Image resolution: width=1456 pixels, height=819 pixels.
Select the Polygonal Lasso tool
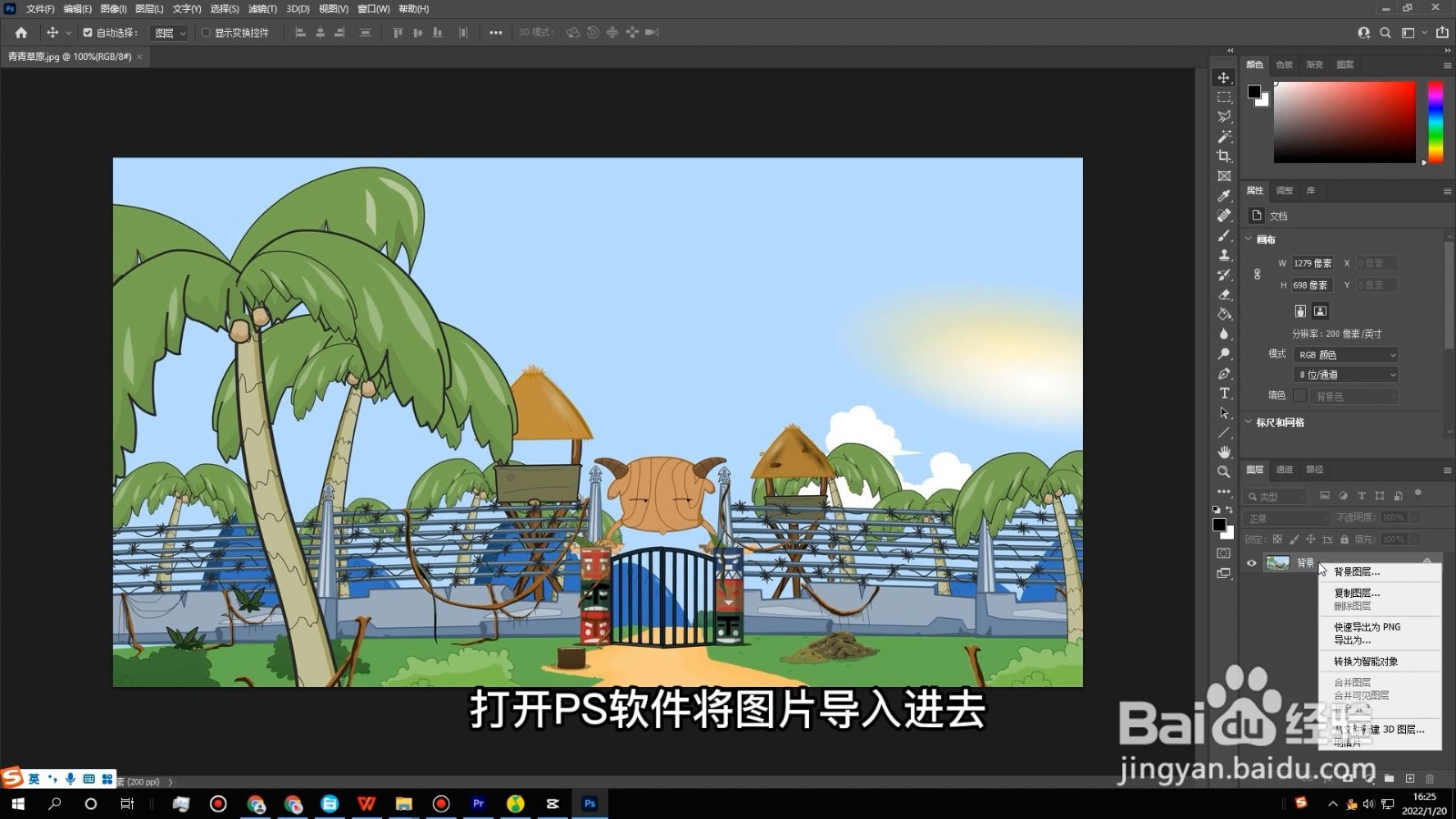1224,116
